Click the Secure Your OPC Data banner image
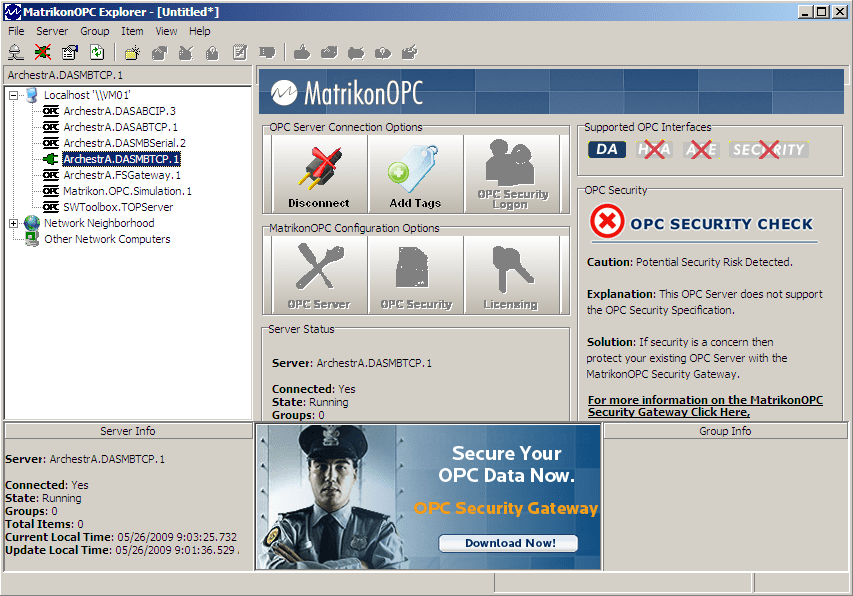 (428, 497)
